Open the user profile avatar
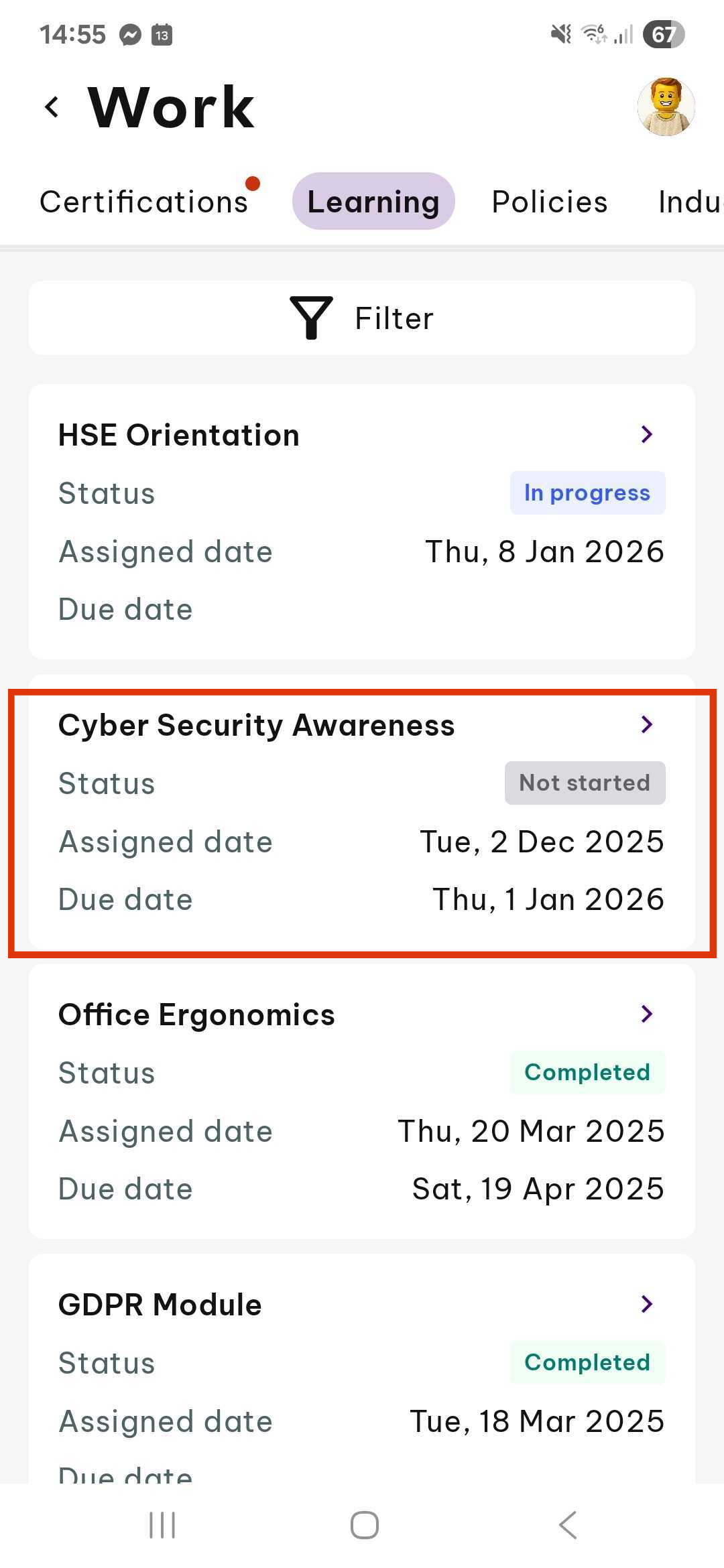Image resolution: width=724 pixels, height=1568 pixels. [666, 107]
